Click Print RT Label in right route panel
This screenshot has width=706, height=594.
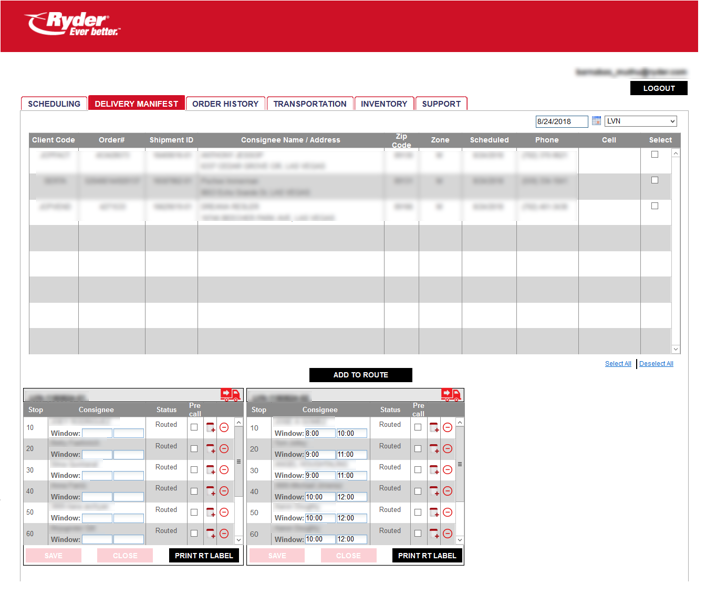click(427, 555)
